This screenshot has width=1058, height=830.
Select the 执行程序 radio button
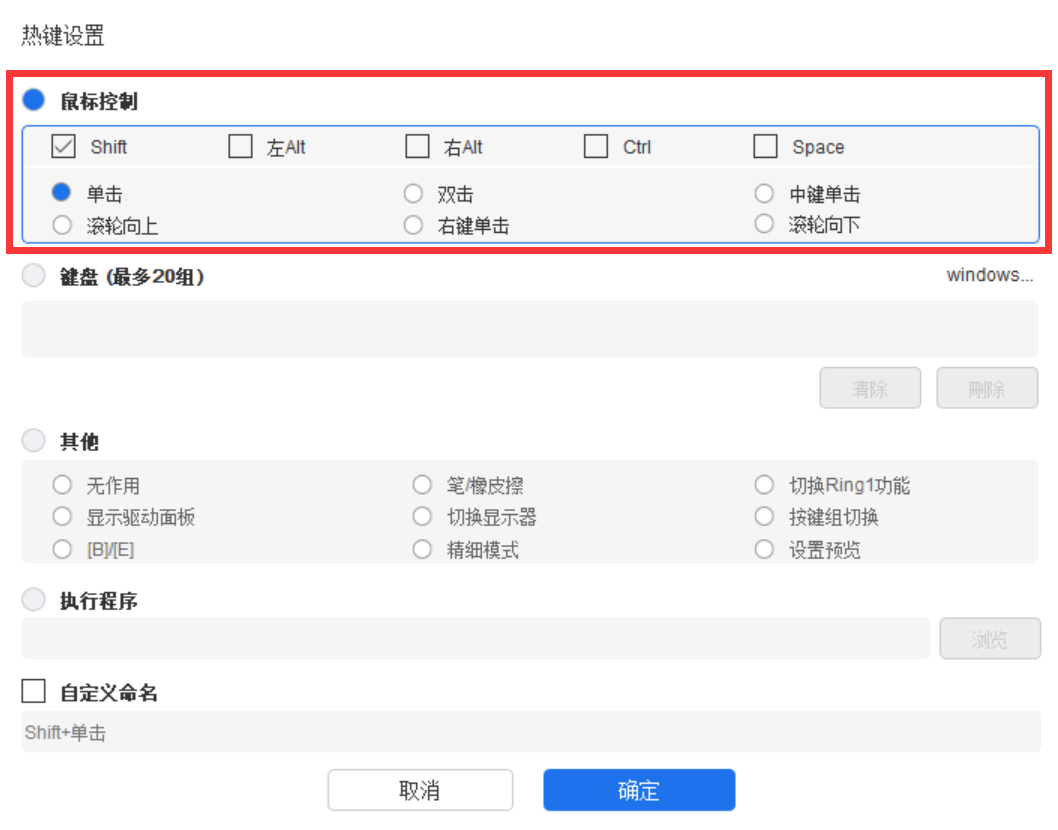pos(34,600)
